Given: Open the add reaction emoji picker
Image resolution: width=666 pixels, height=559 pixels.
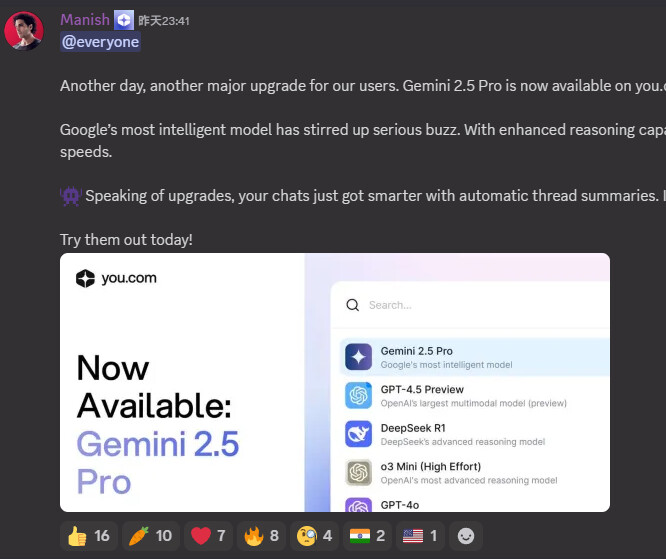Looking at the screenshot, I should point(466,536).
